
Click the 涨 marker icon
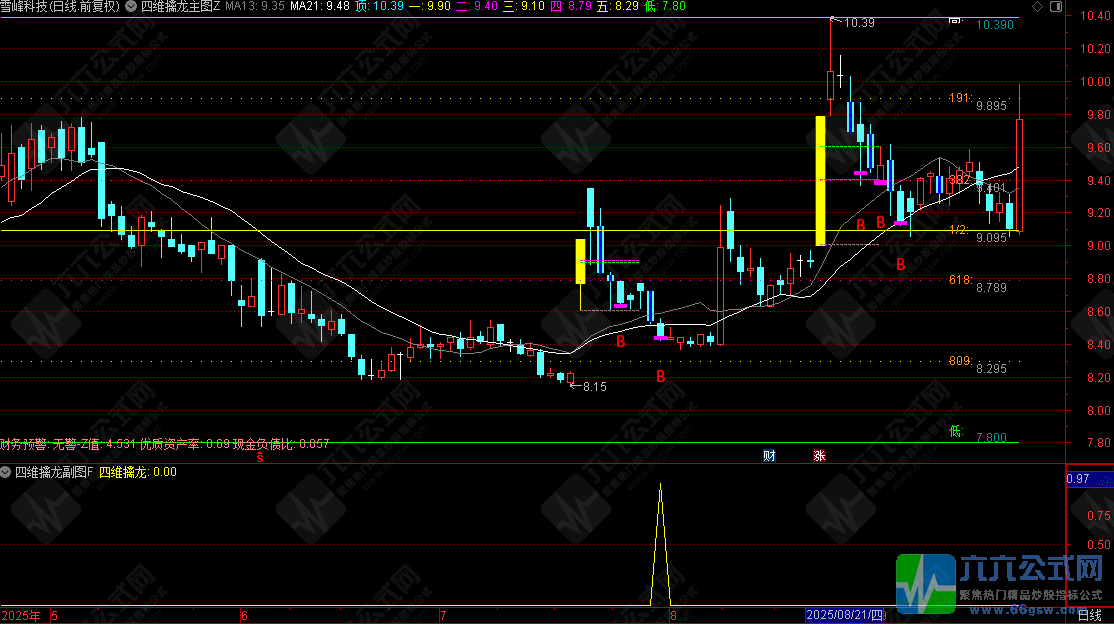pos(819,456)
